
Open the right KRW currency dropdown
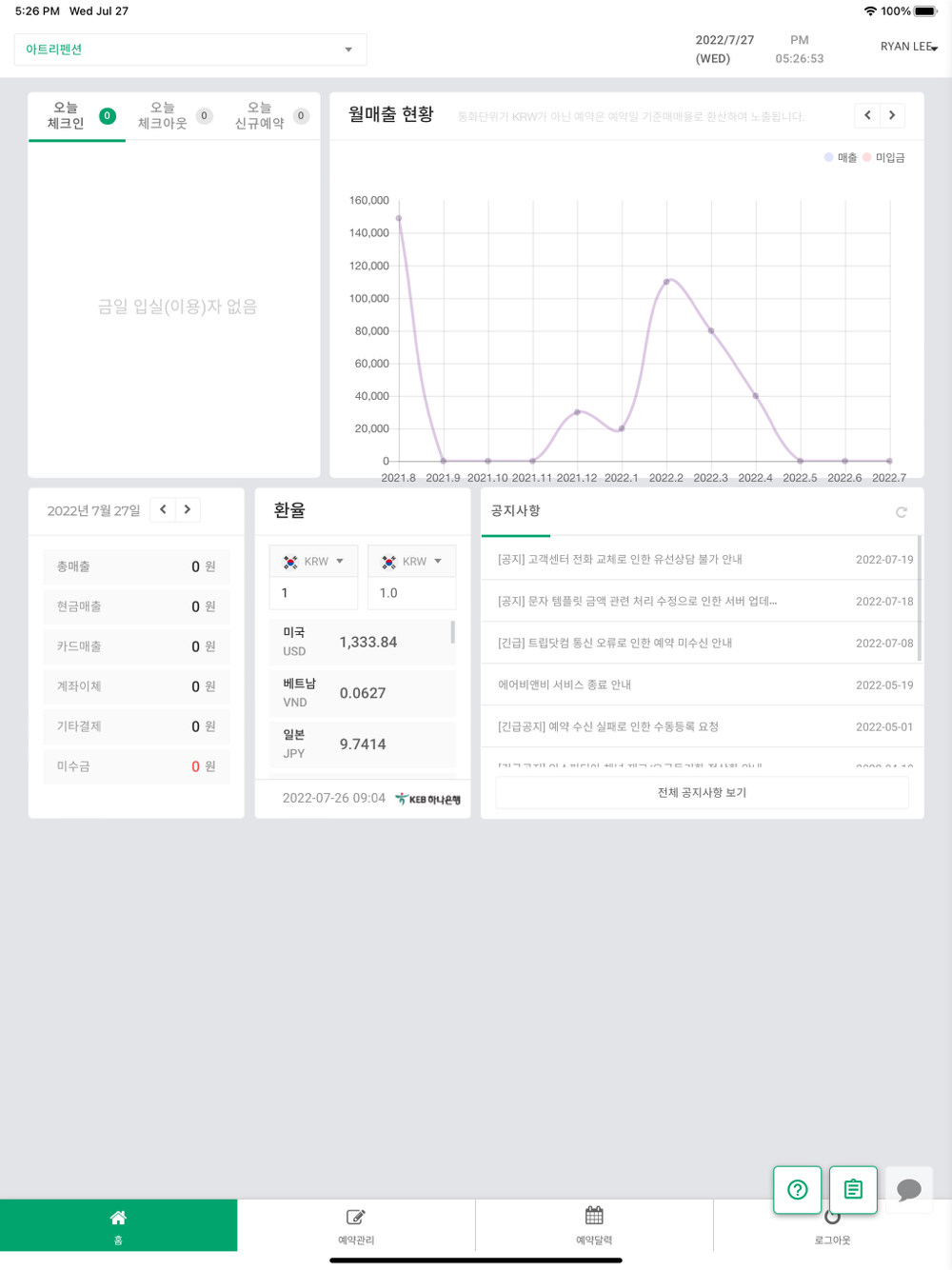pos(411,562)
